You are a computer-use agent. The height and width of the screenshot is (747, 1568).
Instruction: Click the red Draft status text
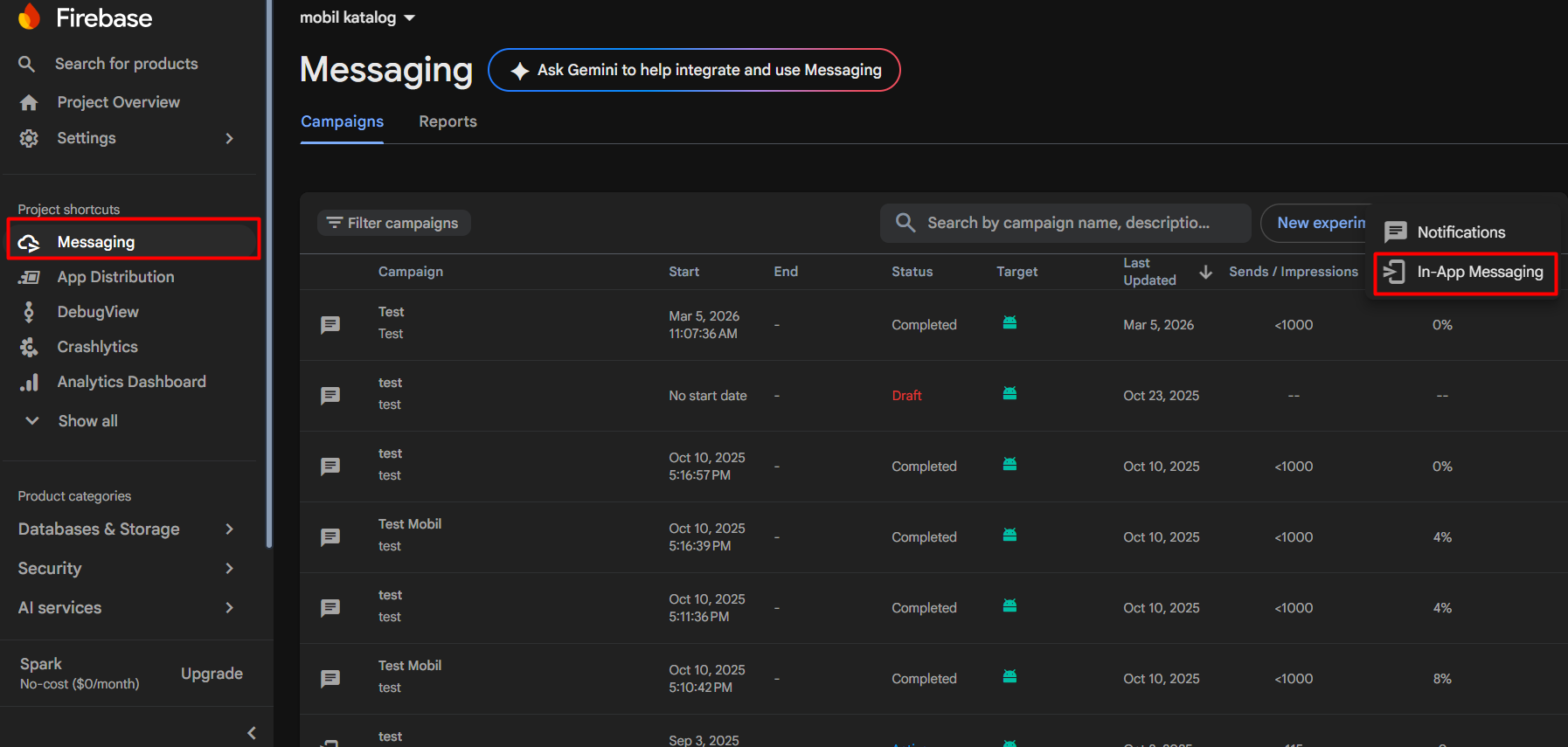(x=906, y=396)
